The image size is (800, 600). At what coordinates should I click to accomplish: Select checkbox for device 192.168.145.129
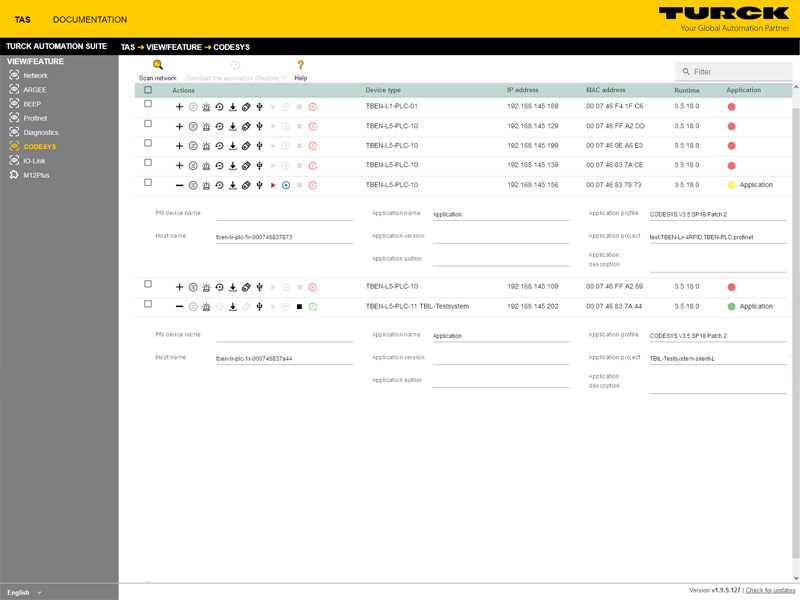(148, 123)
